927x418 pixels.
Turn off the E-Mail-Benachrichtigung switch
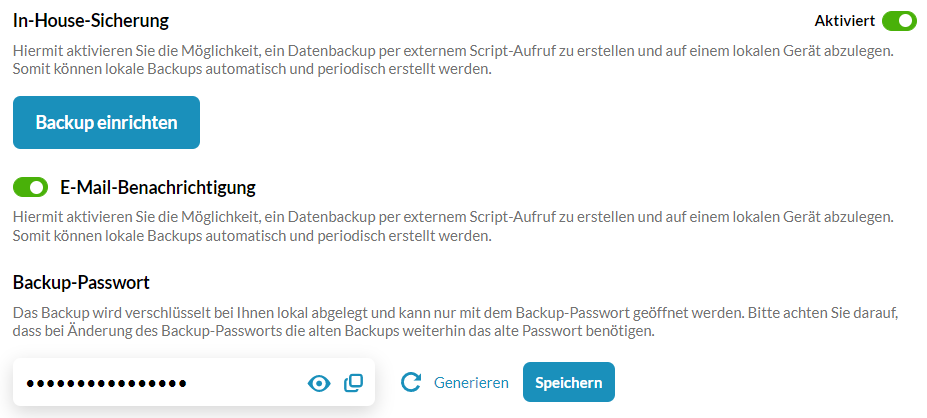tap(30, 188)
